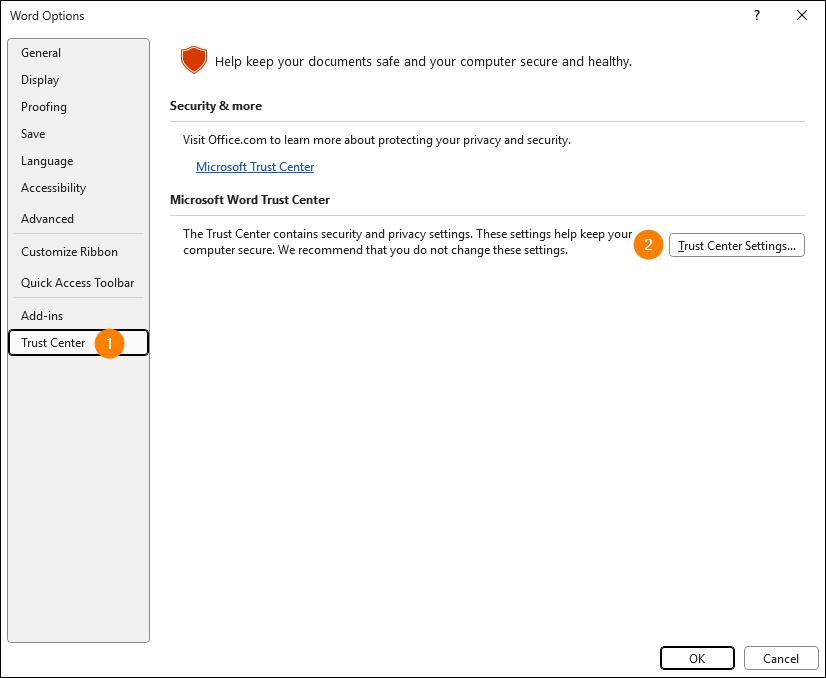Click the Trust Center Settings button
This screenshot has width=826, height=678.
[x=736, y=245]
